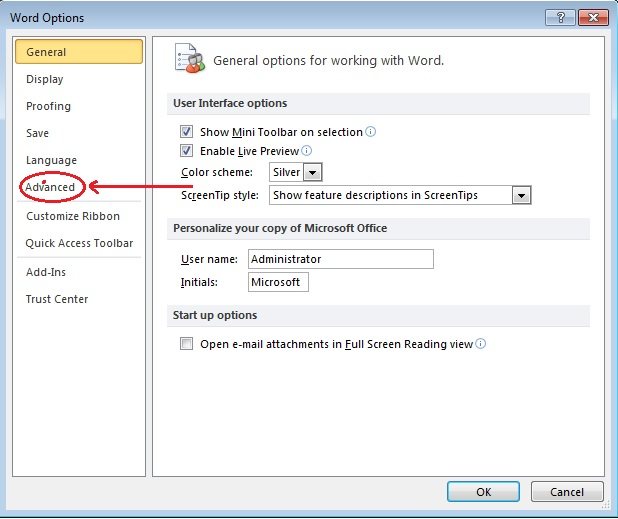Select the Save category
This screenshot has width=618, height=519.
[x=37, y=133]
